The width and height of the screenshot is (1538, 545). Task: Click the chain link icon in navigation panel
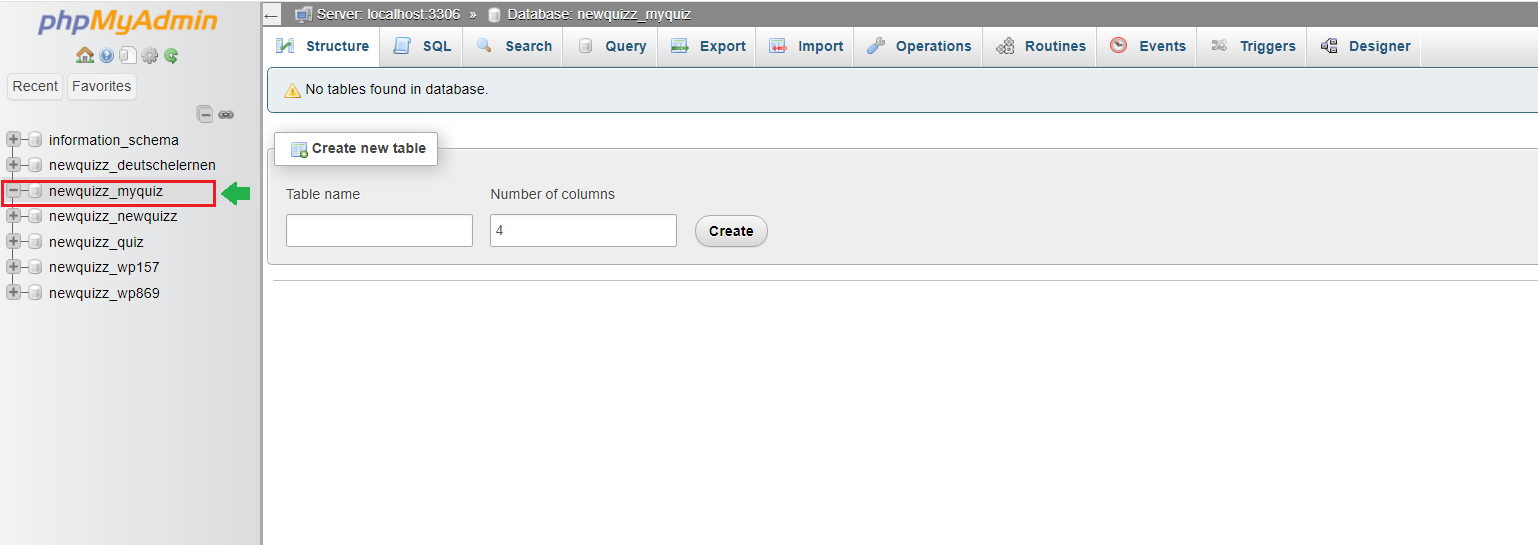[226, 114]
